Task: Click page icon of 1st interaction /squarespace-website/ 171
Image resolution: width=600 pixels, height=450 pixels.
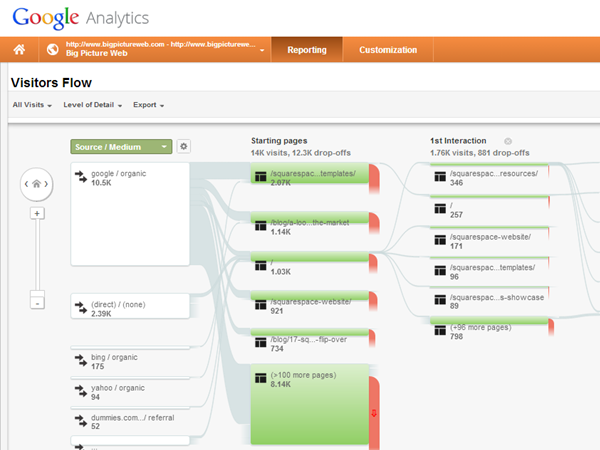Action: coord(440,240)
